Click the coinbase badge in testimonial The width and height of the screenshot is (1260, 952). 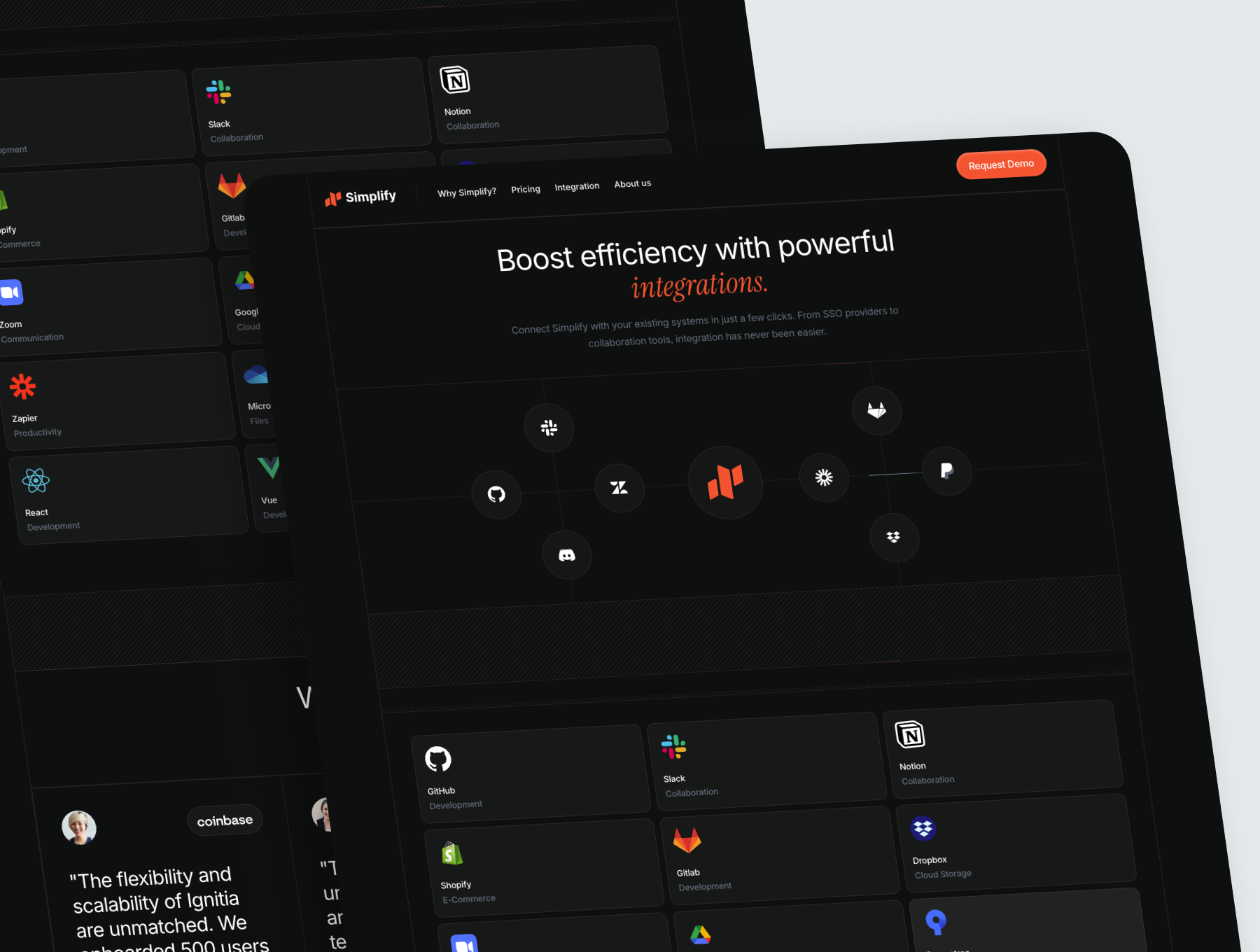tap(225, 820)
